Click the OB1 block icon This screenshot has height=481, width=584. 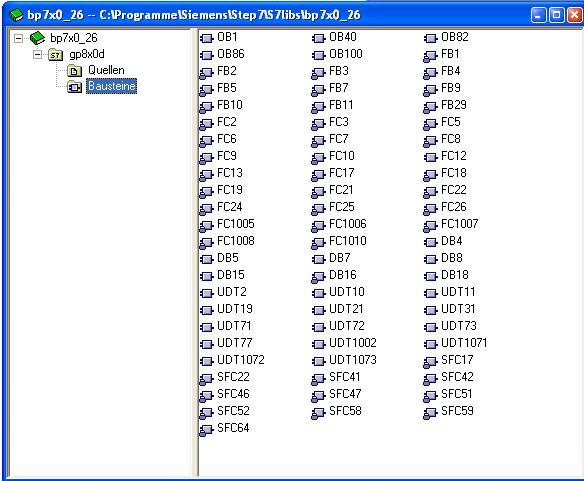pos(206,38)
